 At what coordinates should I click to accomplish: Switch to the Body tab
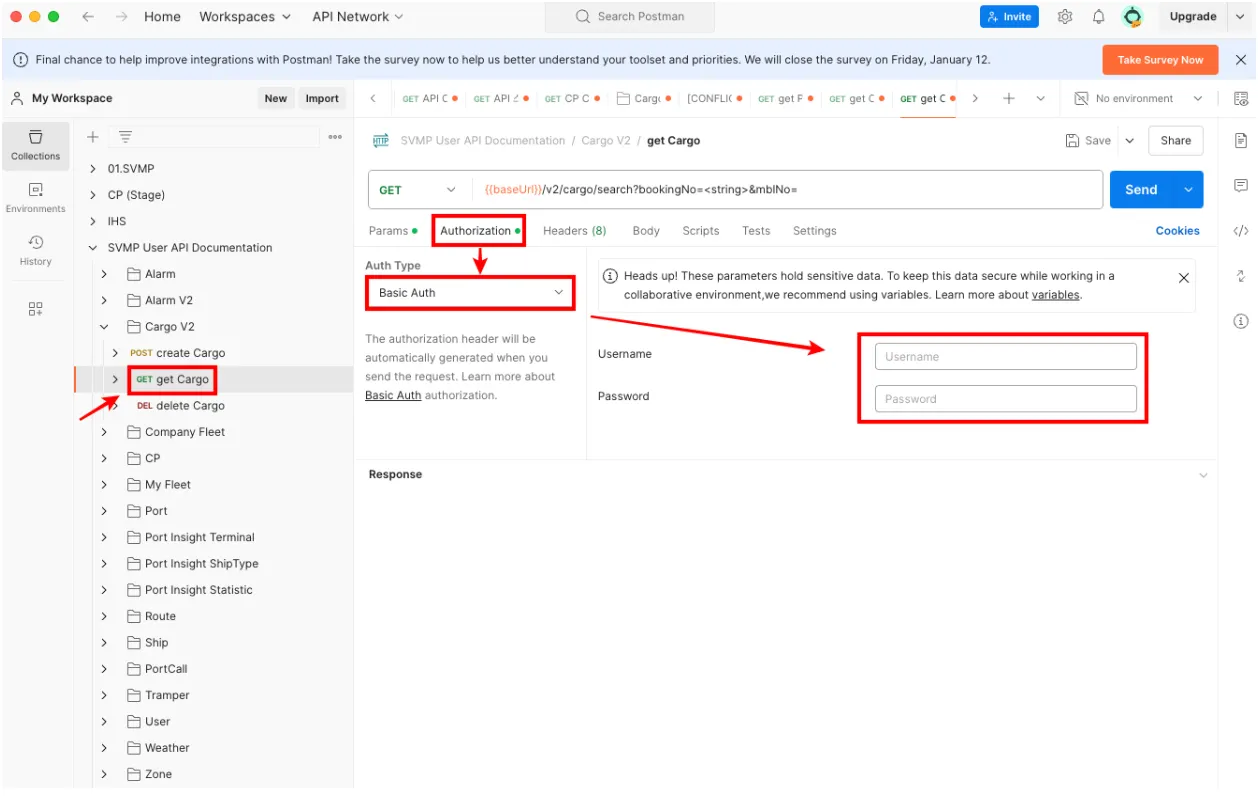point(646,231)
